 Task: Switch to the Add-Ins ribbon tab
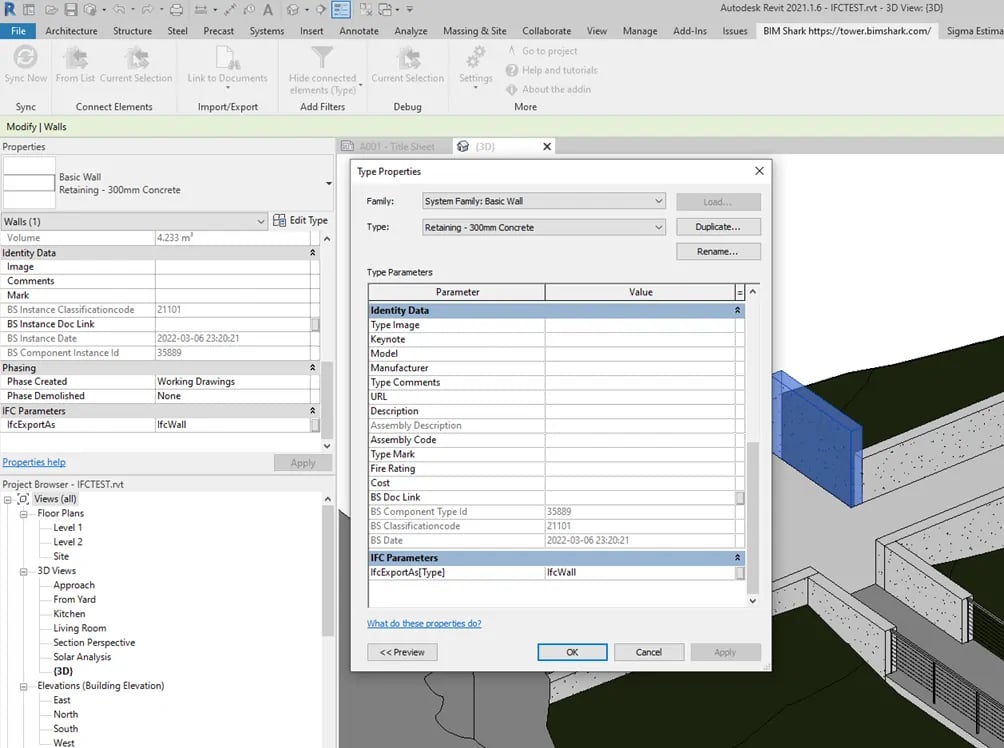[690, 31]
